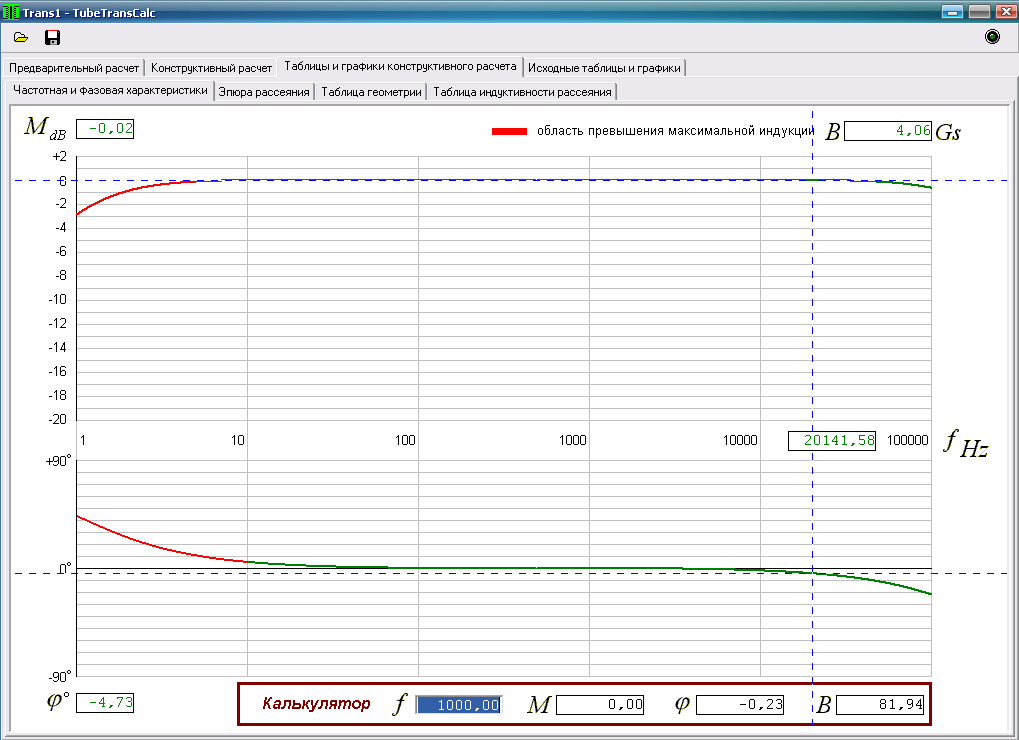Open the Конструктивный расчет tab
This screenshot has width=1019, height=740.
coord(211,68)
